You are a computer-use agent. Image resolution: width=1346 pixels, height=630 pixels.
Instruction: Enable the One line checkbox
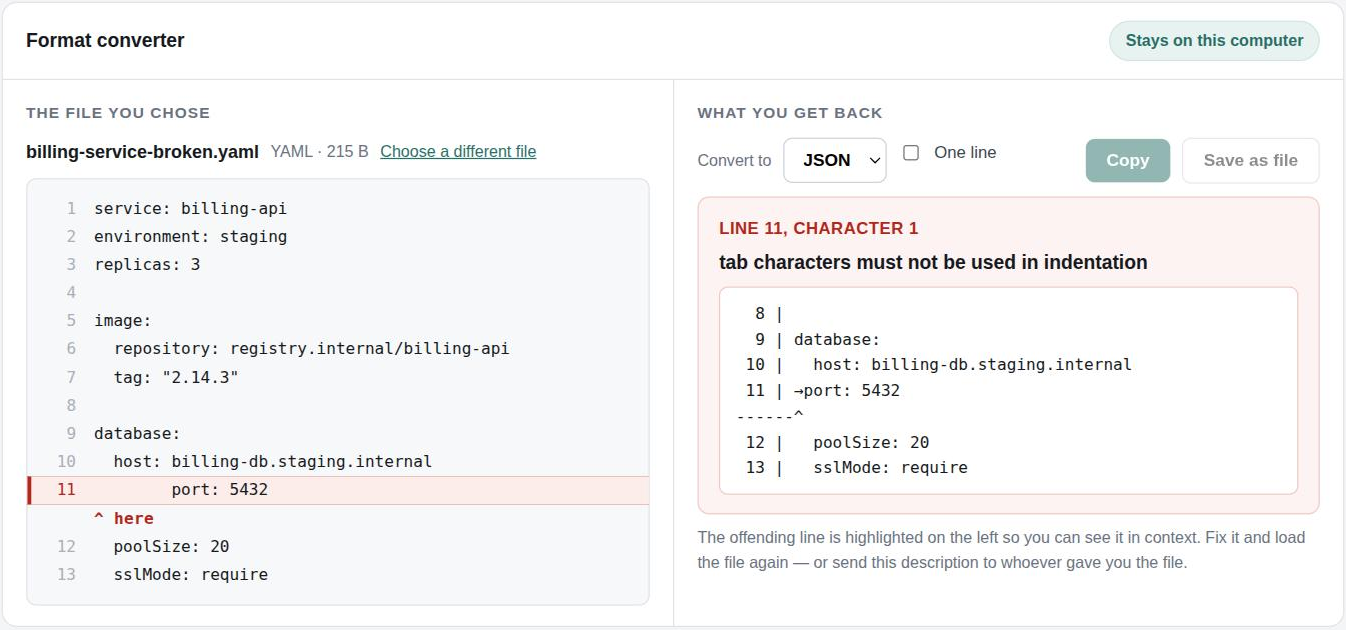(x=911, y=153)
